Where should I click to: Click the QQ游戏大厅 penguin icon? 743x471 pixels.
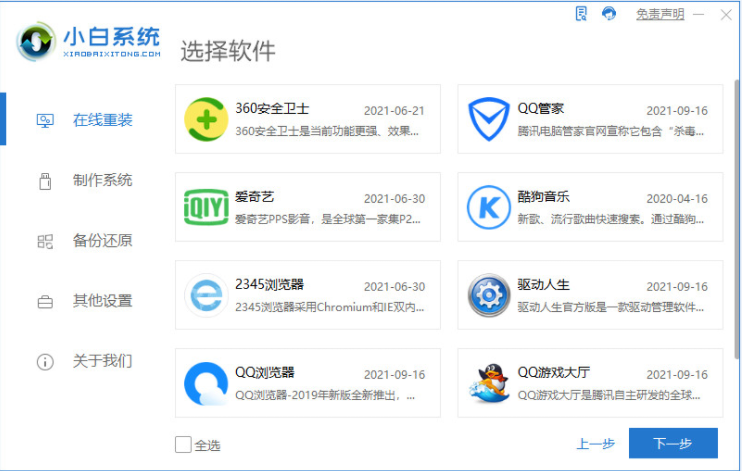[x=488, y=383]
